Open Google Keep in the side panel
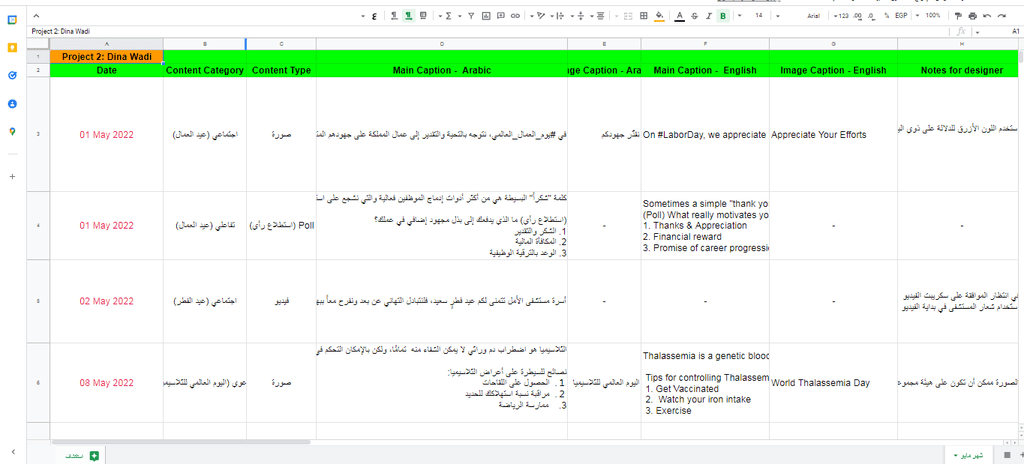 tap(12, 48)
